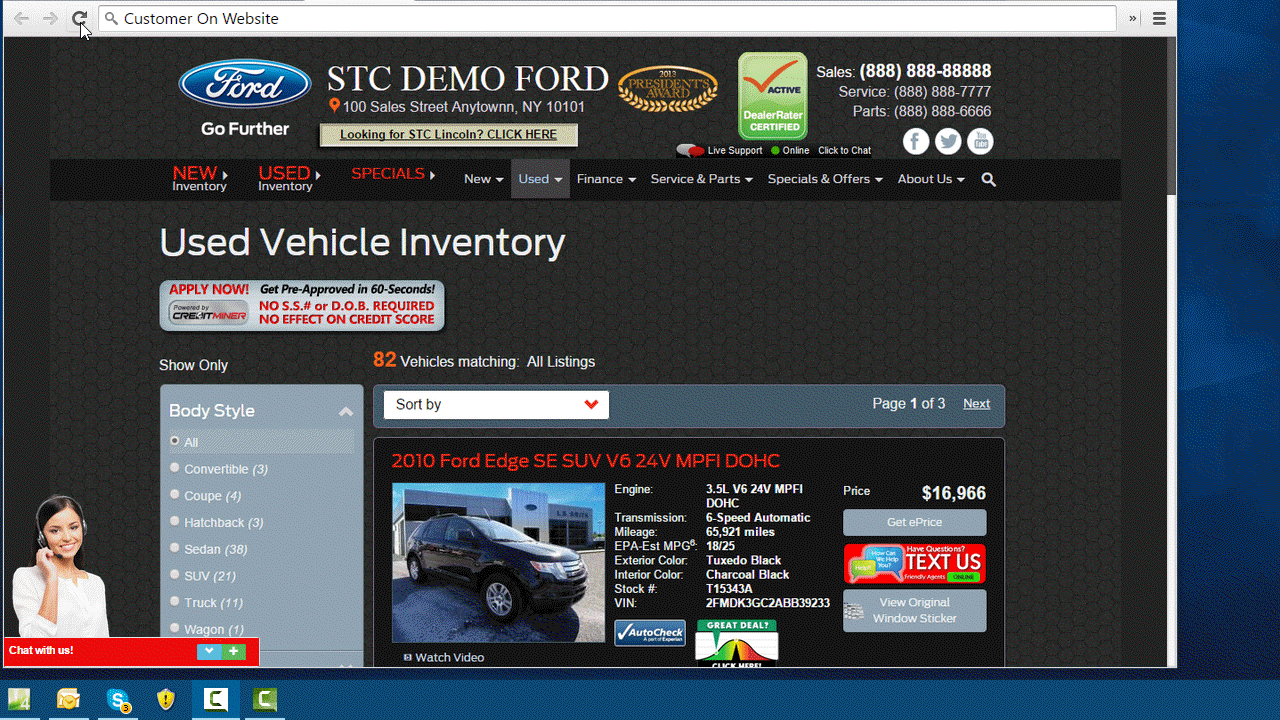Image resolution: width=1280 pixels, height=720 pixels.
Task: Open the Facebook social icon
Action: click(x=916, y=142)
